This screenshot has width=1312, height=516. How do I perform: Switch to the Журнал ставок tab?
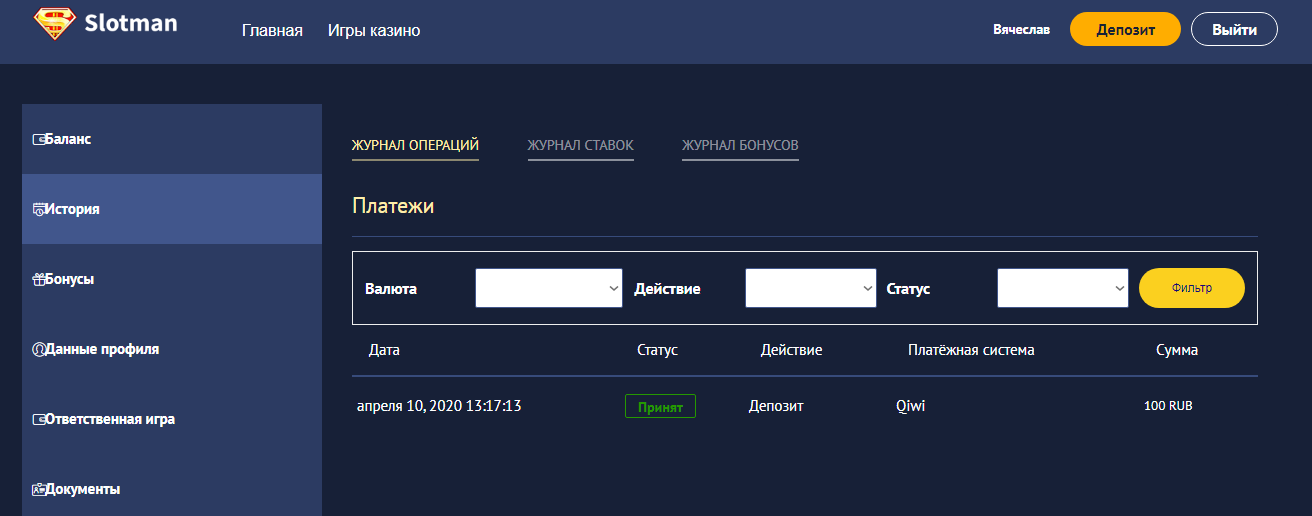[581, 146]
